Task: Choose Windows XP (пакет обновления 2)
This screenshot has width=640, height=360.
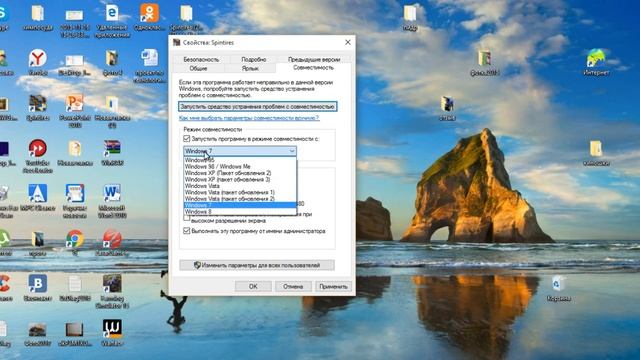Action: pyautogui.click(x=240, y=173)
